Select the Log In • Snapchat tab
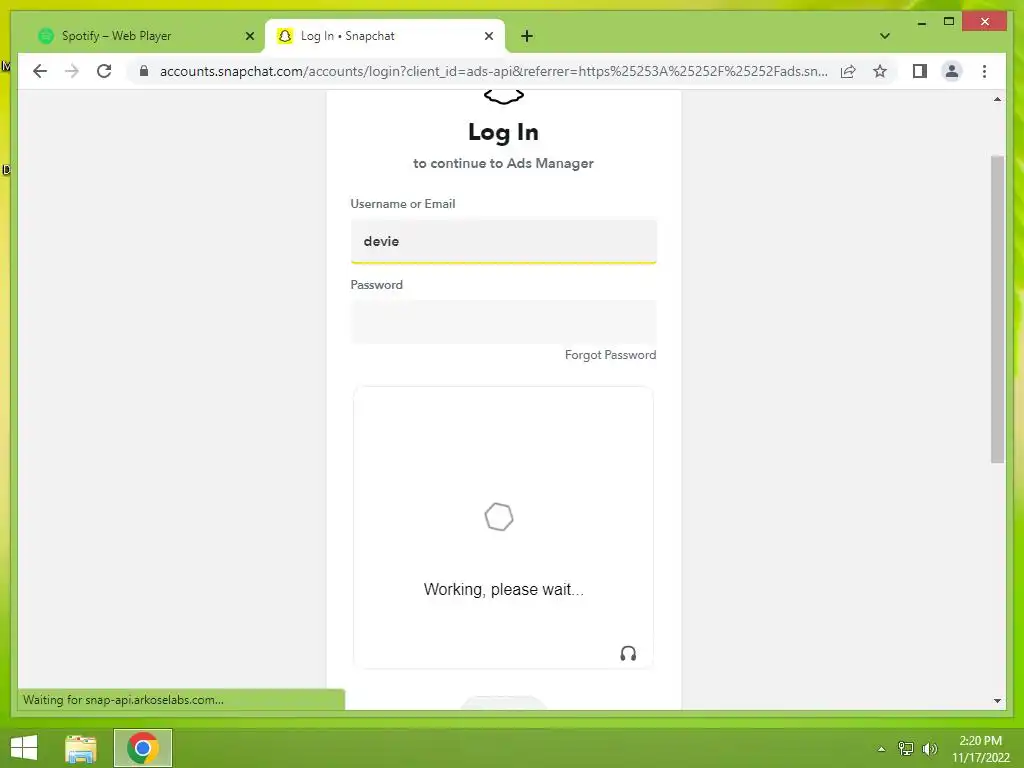The width and height of the screenshot is (1024, 768). tap(385, 36)
